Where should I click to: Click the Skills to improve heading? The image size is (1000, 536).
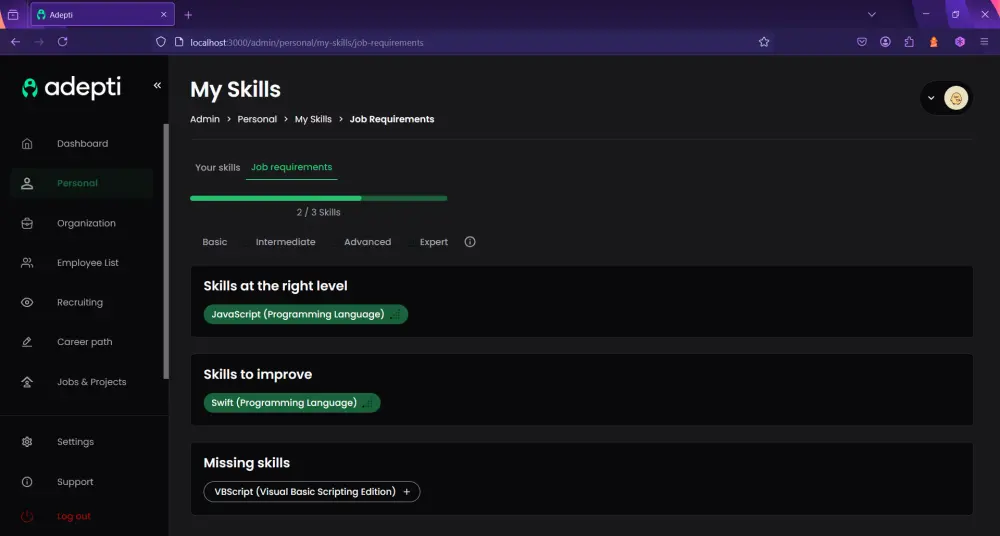[258, 375]
